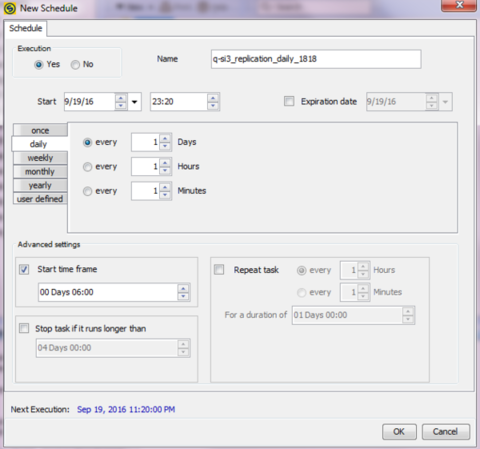This screenshot has height=449, width=480.
Task: Decrease the every Hours value spinner
Action: point(165,170)
